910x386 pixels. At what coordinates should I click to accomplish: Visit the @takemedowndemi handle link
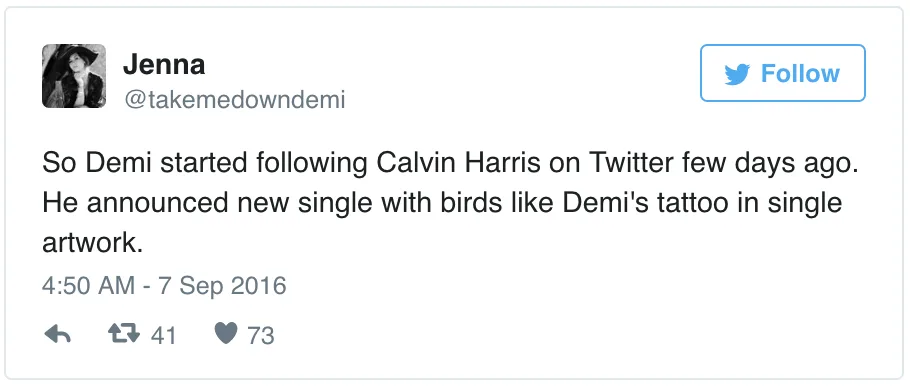234,100
